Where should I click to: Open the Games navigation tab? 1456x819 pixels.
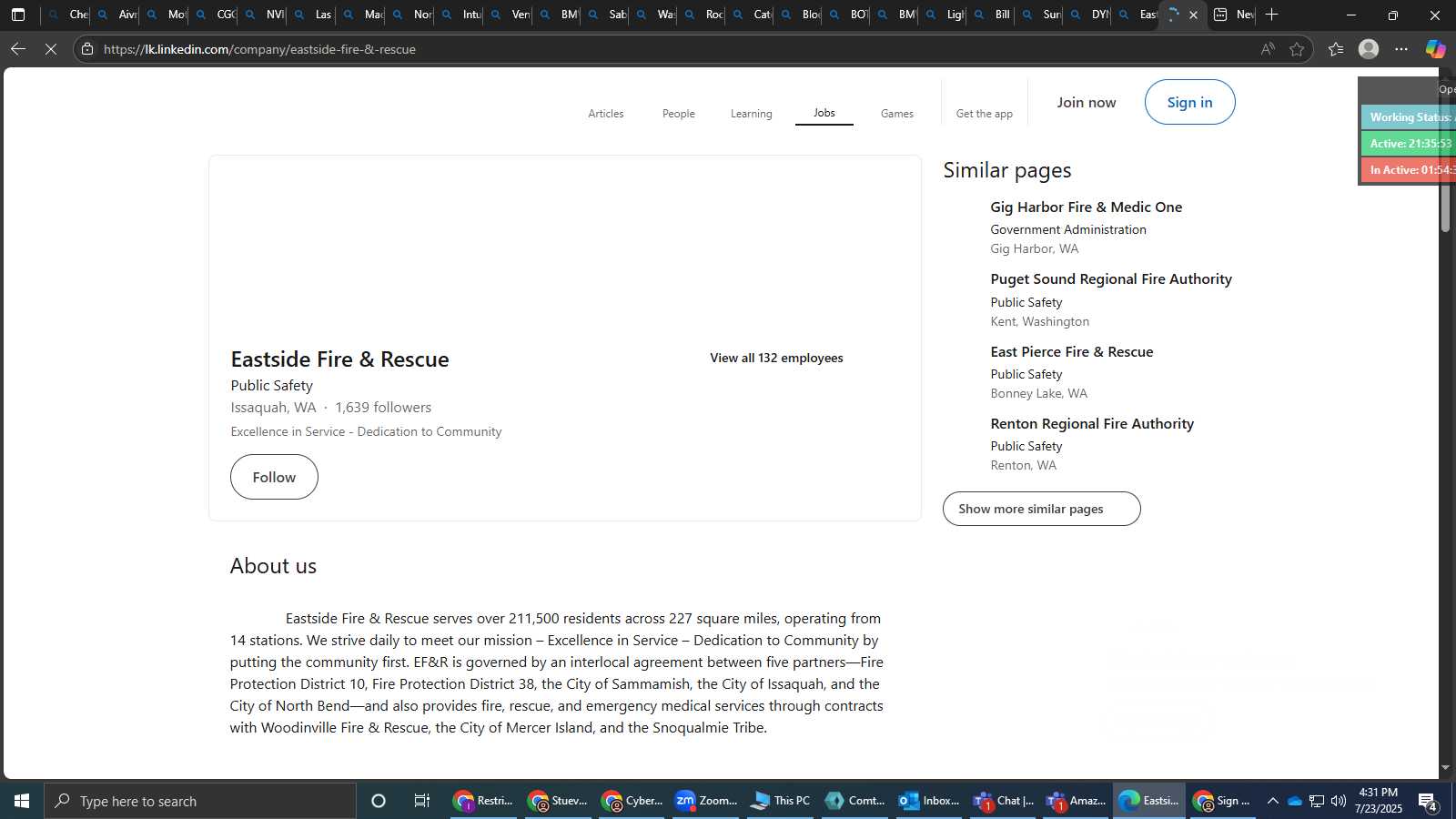click(x=897, y=114)
